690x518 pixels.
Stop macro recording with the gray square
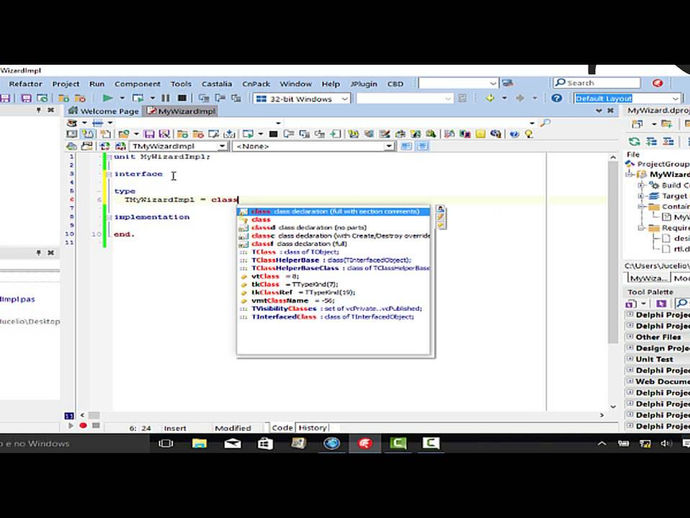pos(96,426)
